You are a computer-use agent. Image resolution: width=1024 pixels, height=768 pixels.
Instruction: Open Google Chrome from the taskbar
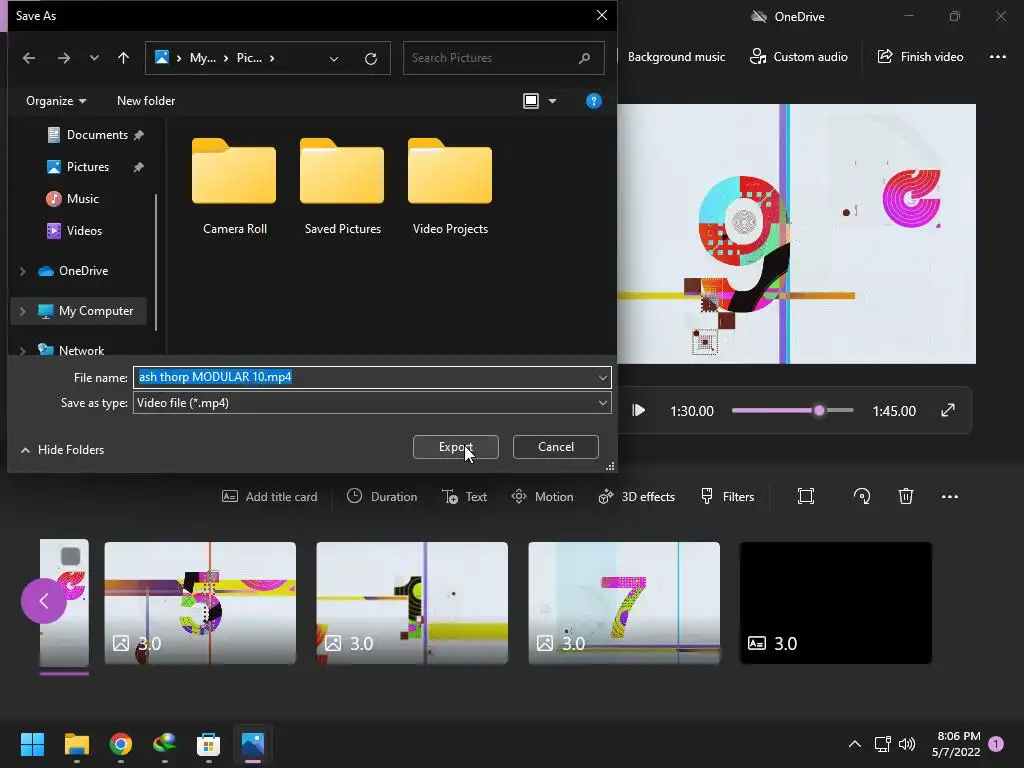pos(121,744)
